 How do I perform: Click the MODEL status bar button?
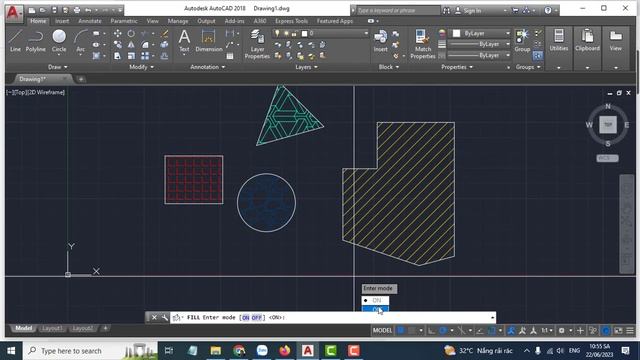382,330
